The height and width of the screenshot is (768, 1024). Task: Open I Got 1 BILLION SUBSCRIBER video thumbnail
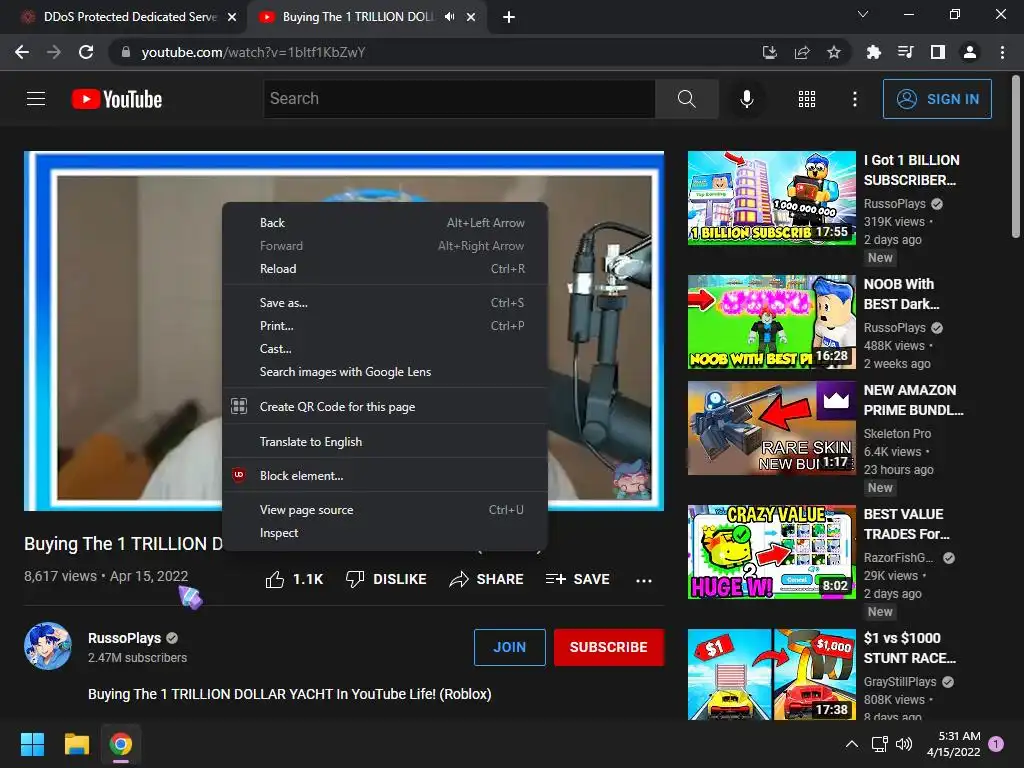coord(771,198)
